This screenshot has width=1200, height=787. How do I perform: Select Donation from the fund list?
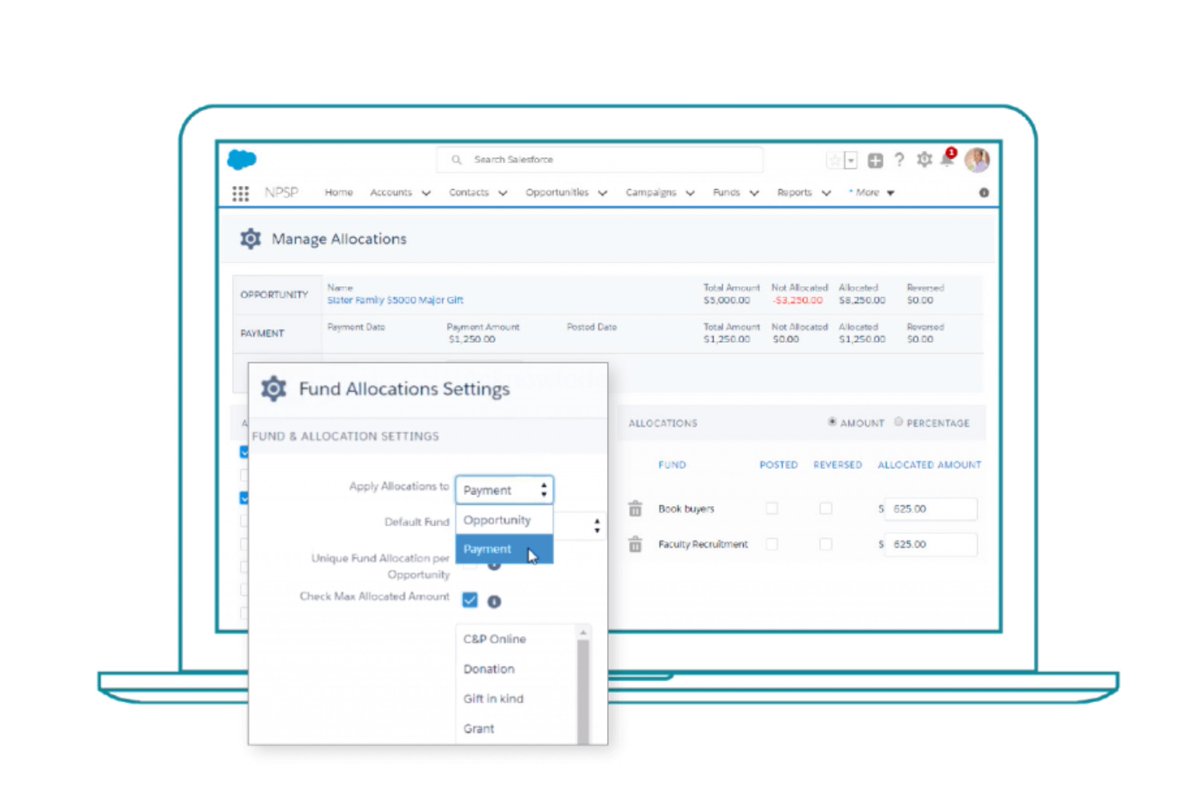pos(488,669)
